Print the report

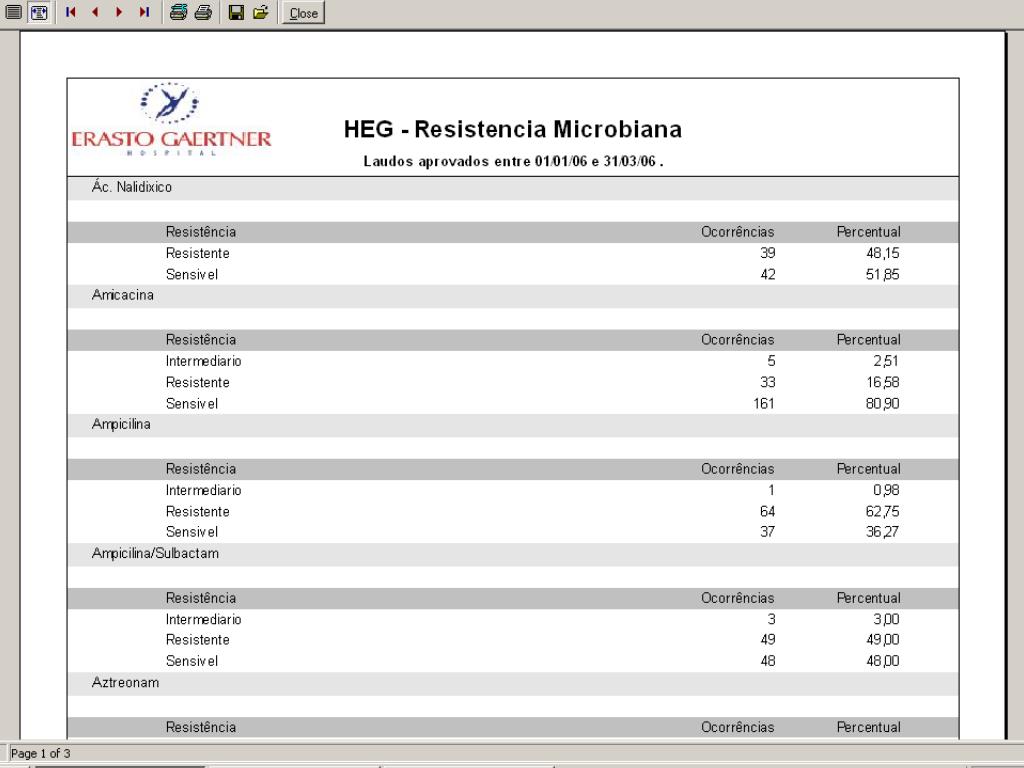coord(203,12)
